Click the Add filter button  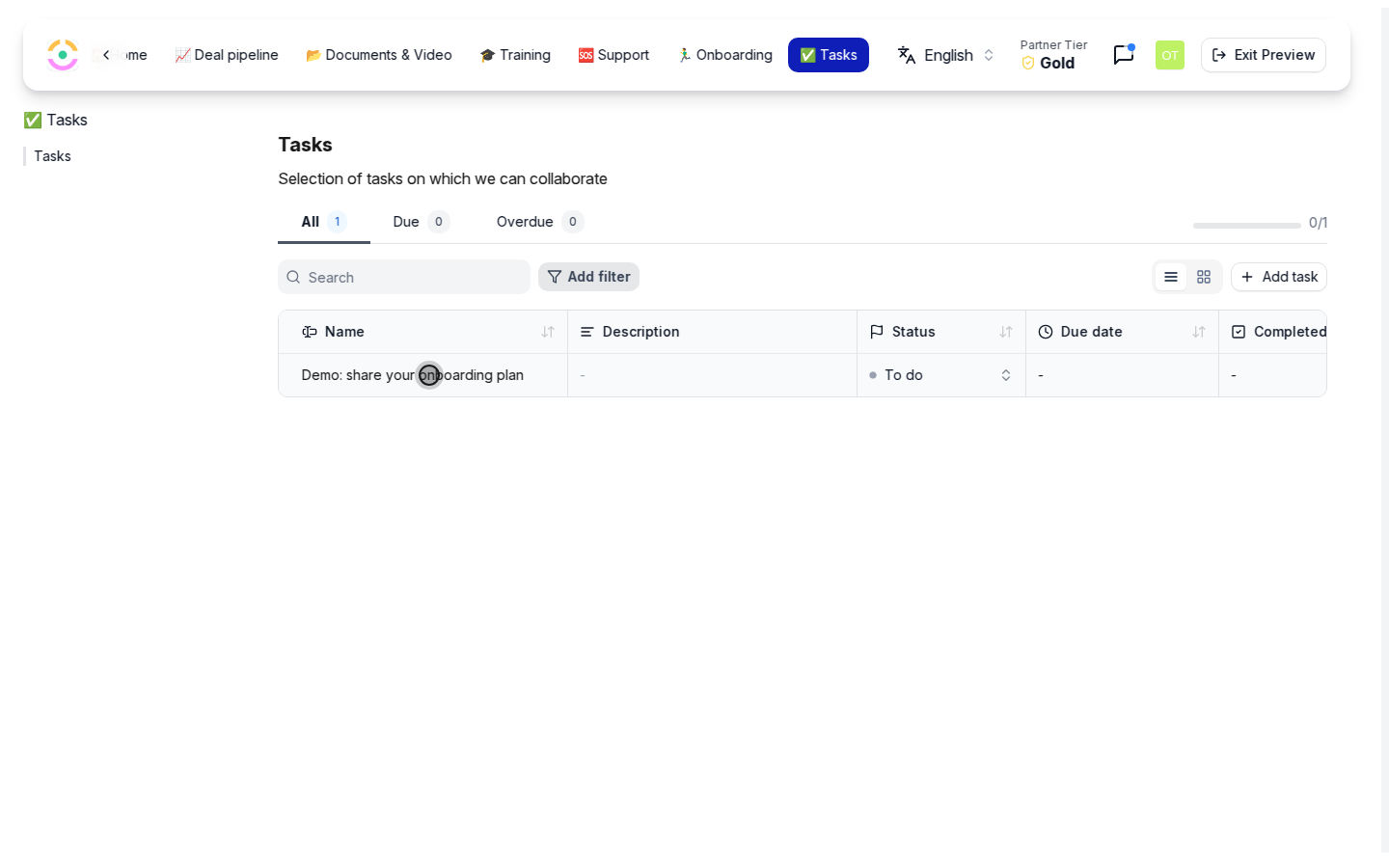click(x=588, y=277)
